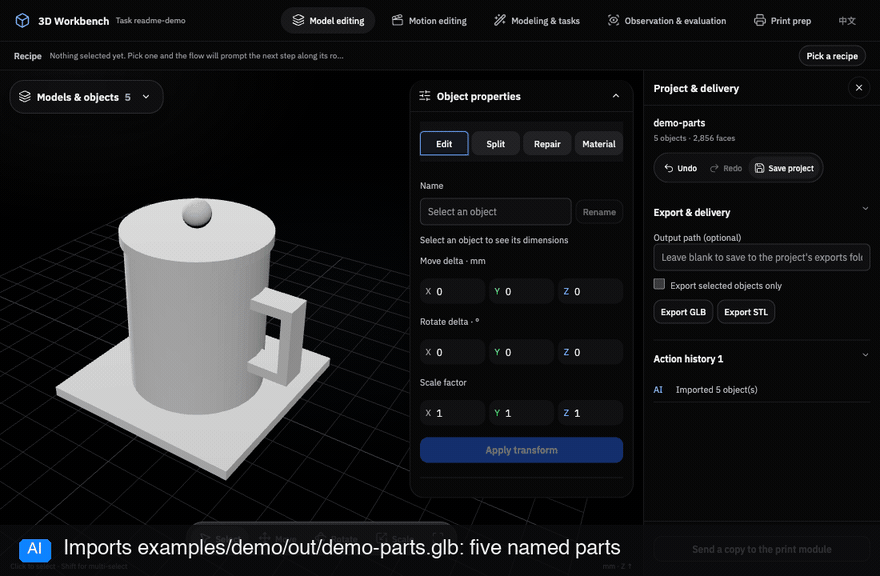880x576 pixels.
Task: Switch to the Model editing tab
Action: click(328, 21)
